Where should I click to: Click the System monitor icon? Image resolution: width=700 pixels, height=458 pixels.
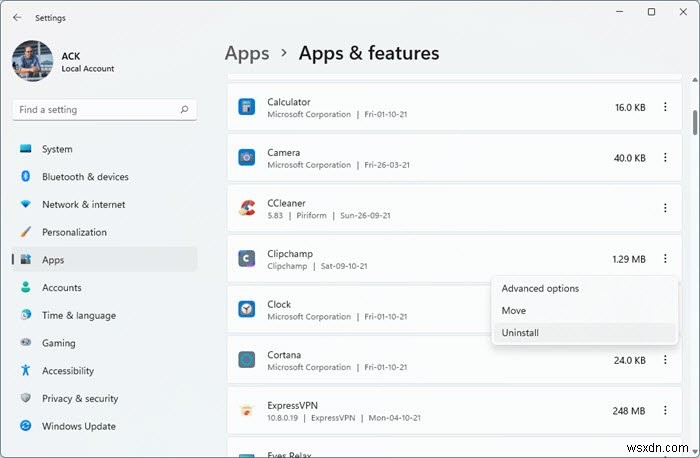pos(25,149)
